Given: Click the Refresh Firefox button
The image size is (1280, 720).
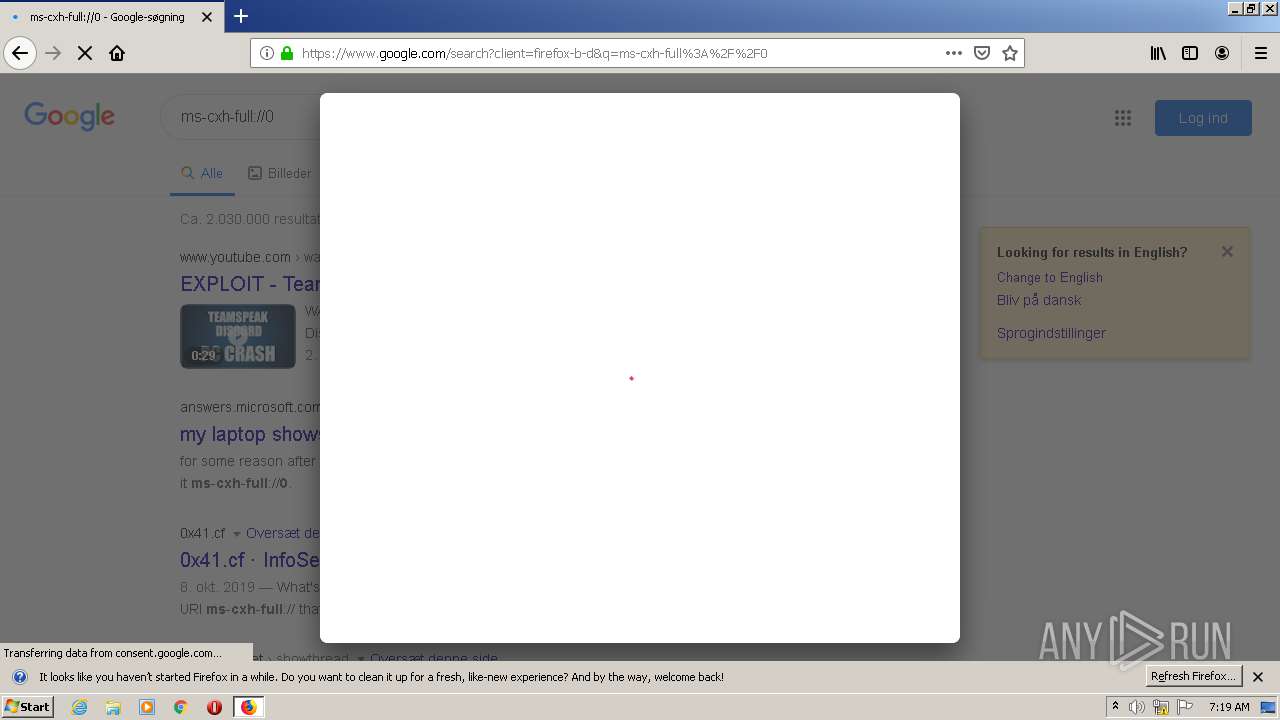Looking at the screenshot, I should (x=1193, y=676).
